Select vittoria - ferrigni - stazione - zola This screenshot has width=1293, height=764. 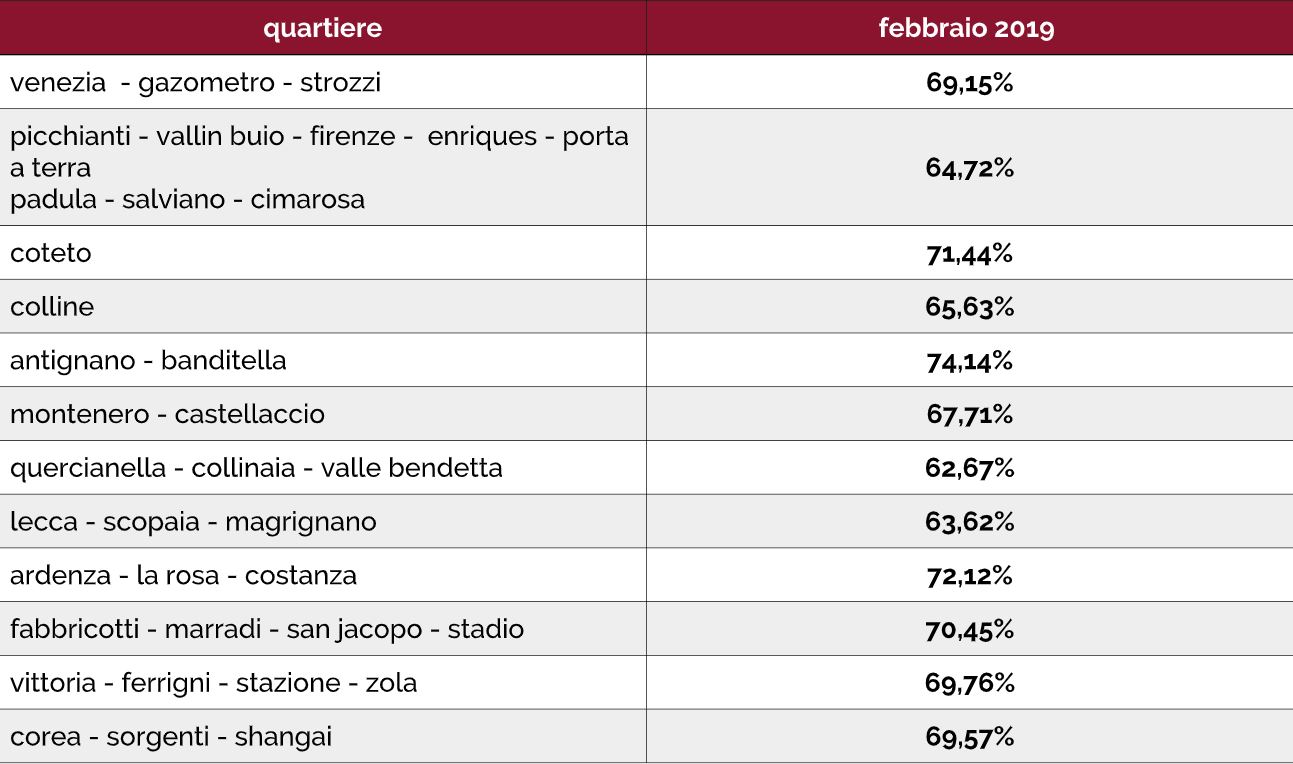(213, 683)
